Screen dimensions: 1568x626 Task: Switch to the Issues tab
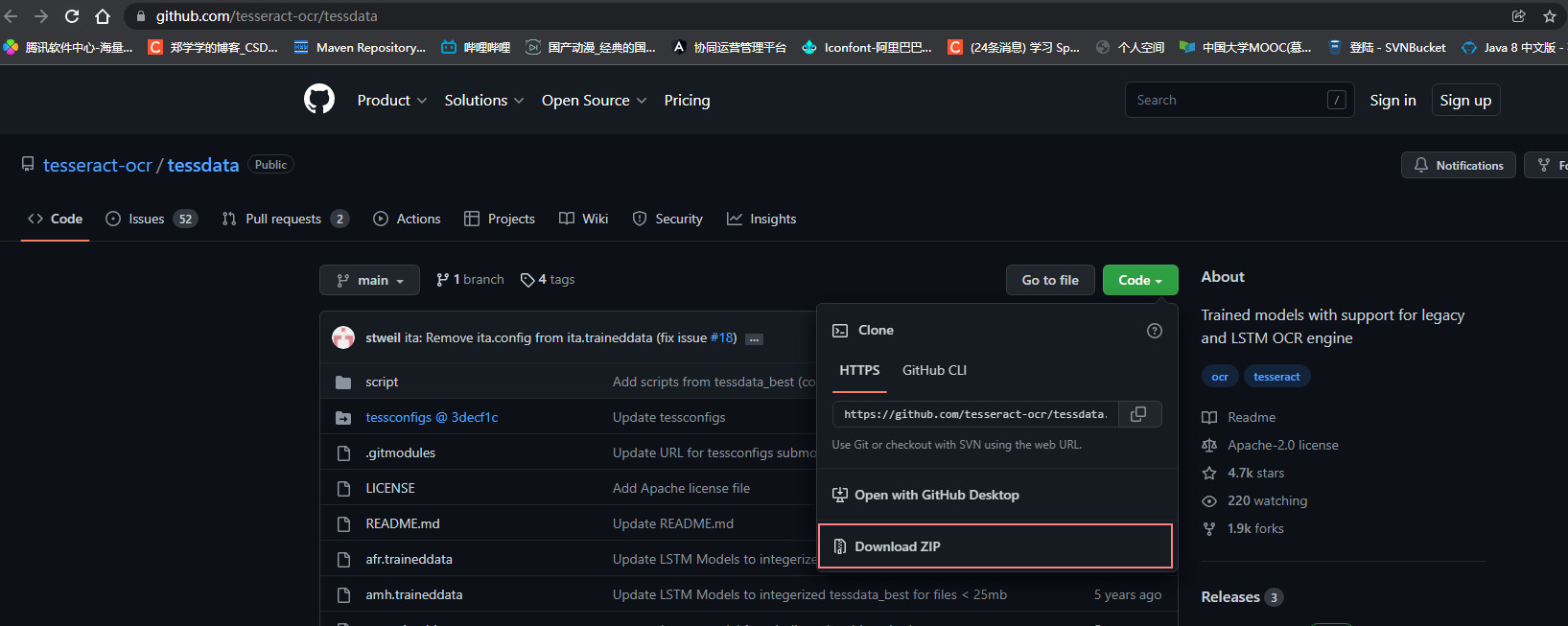pyautogui.click(x=151, y=219)
